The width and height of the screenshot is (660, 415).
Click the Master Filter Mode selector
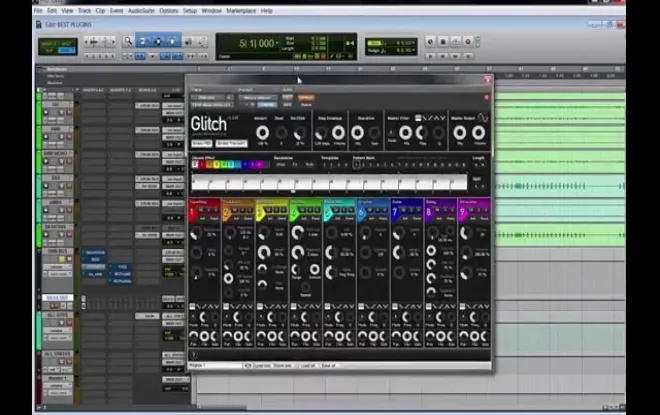pyautogui.click(x=391, y=133)
